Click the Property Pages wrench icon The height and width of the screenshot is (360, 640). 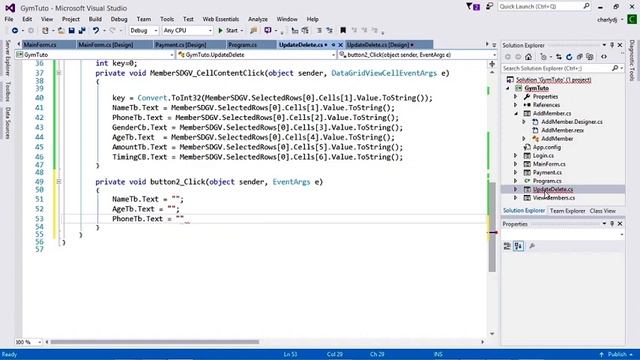532,246
